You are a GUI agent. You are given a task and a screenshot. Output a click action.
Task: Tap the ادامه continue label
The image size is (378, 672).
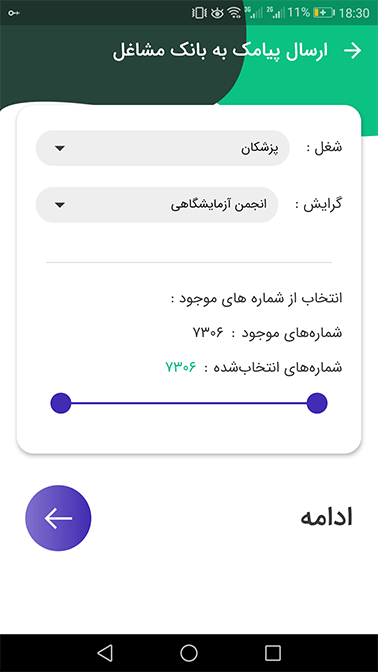pos(327,518)
